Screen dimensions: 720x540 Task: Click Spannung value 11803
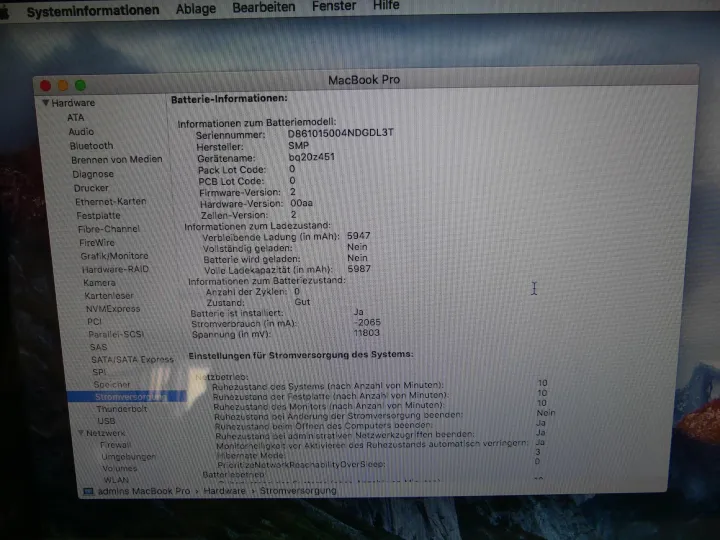(366, 333)
